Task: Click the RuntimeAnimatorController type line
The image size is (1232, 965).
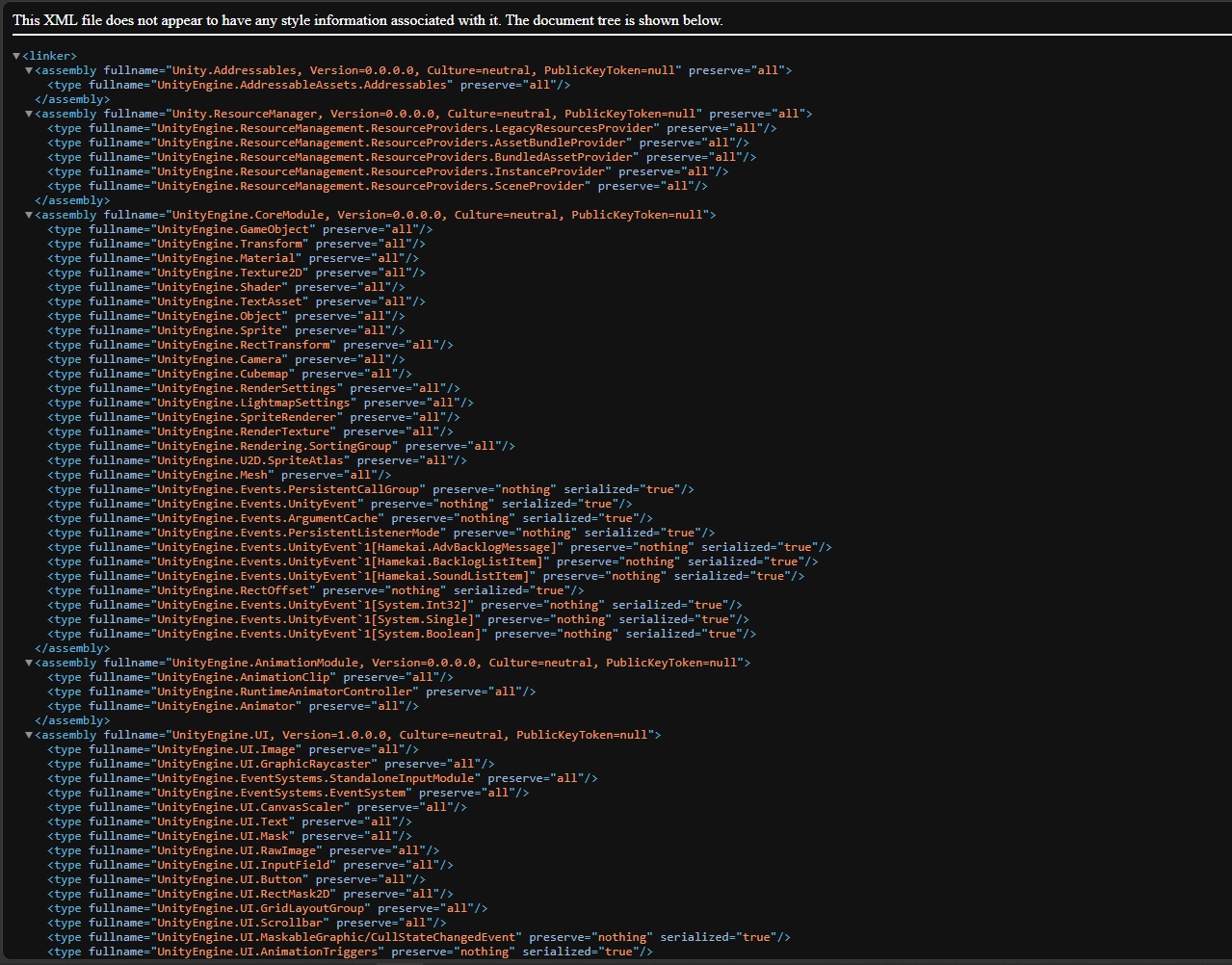Action: coord(292,691)
